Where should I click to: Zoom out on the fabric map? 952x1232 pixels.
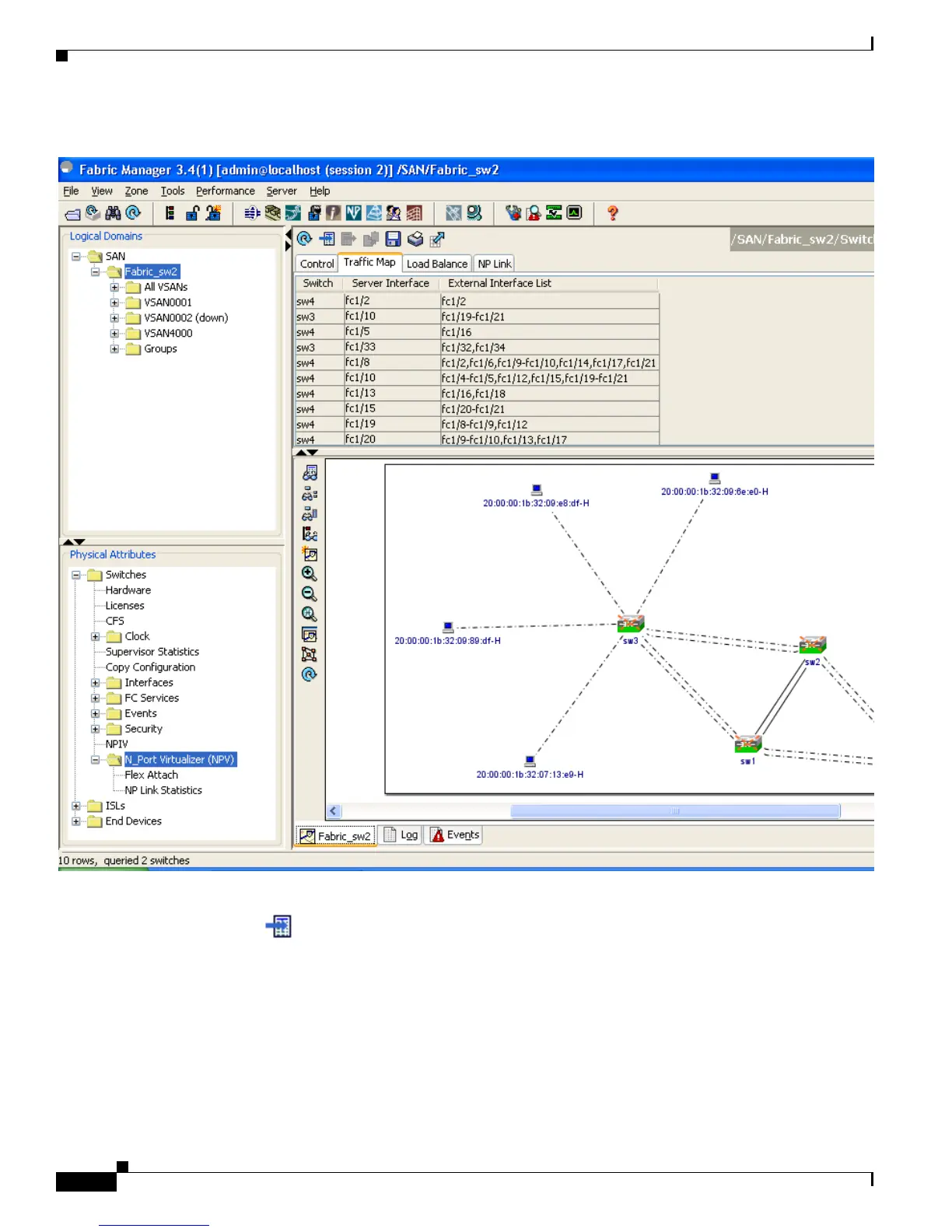(309, 594)
